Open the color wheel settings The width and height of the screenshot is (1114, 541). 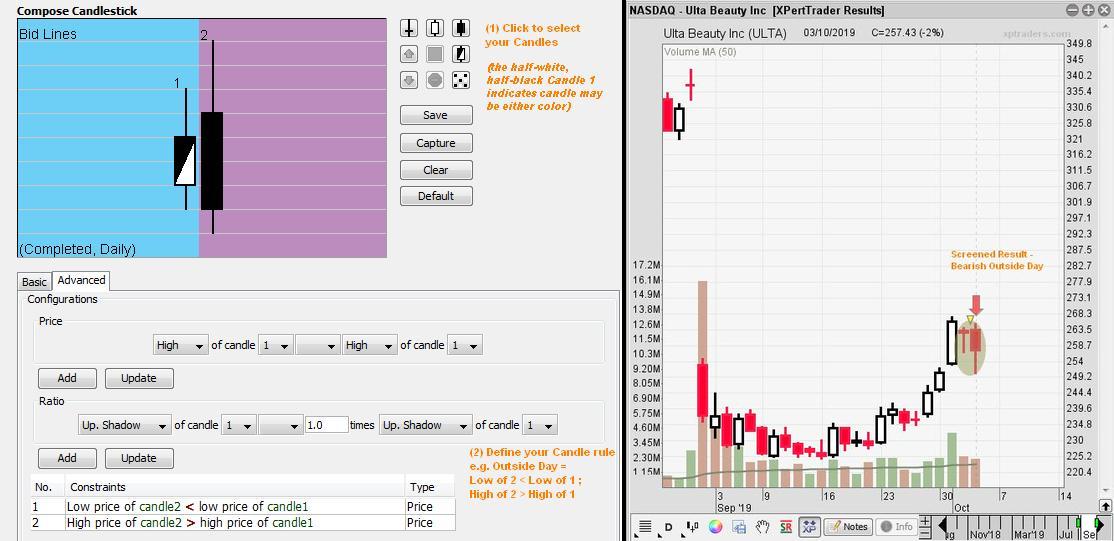(x=715, y=527)
